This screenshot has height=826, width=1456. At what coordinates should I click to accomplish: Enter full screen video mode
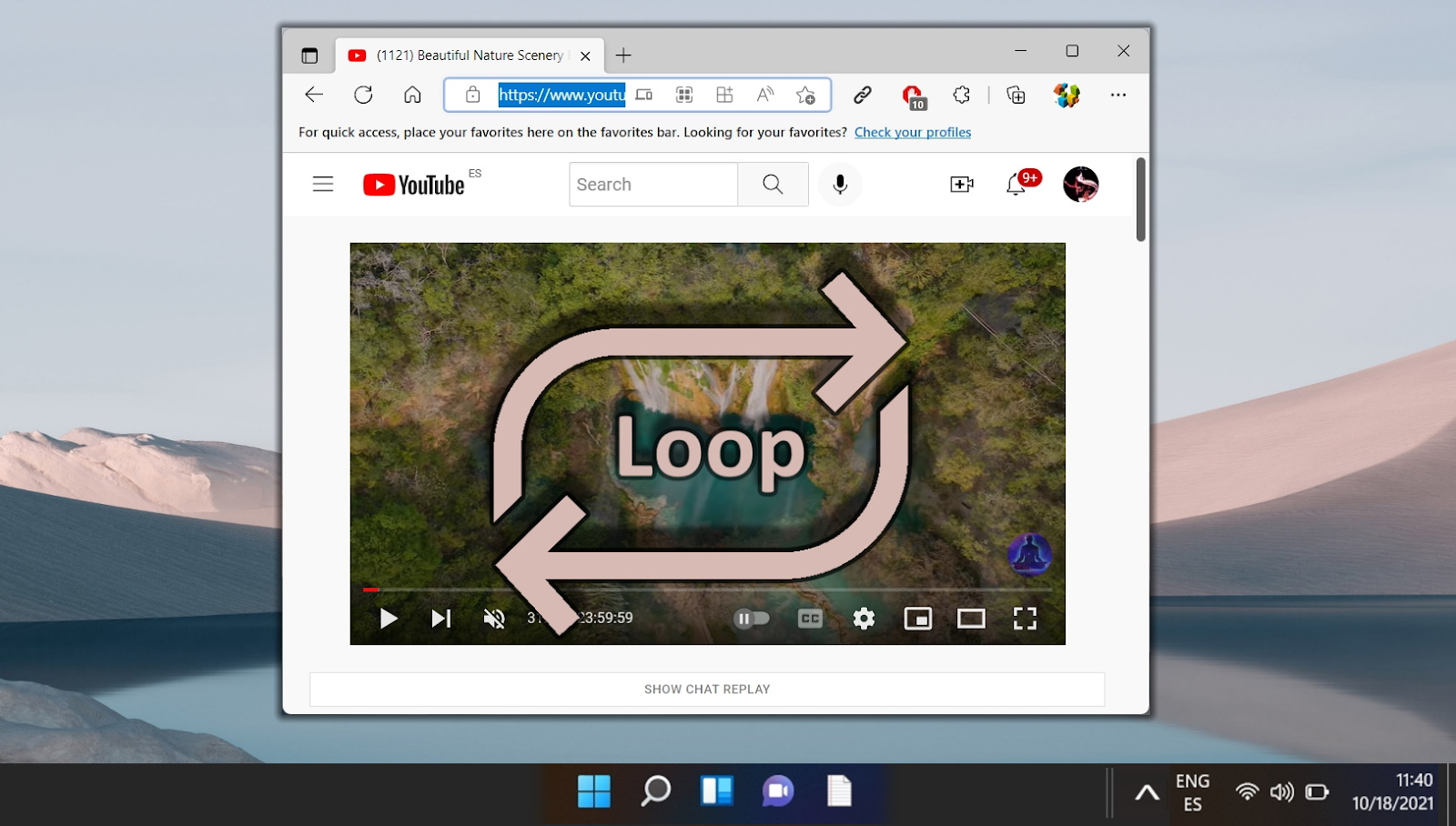1025,619
